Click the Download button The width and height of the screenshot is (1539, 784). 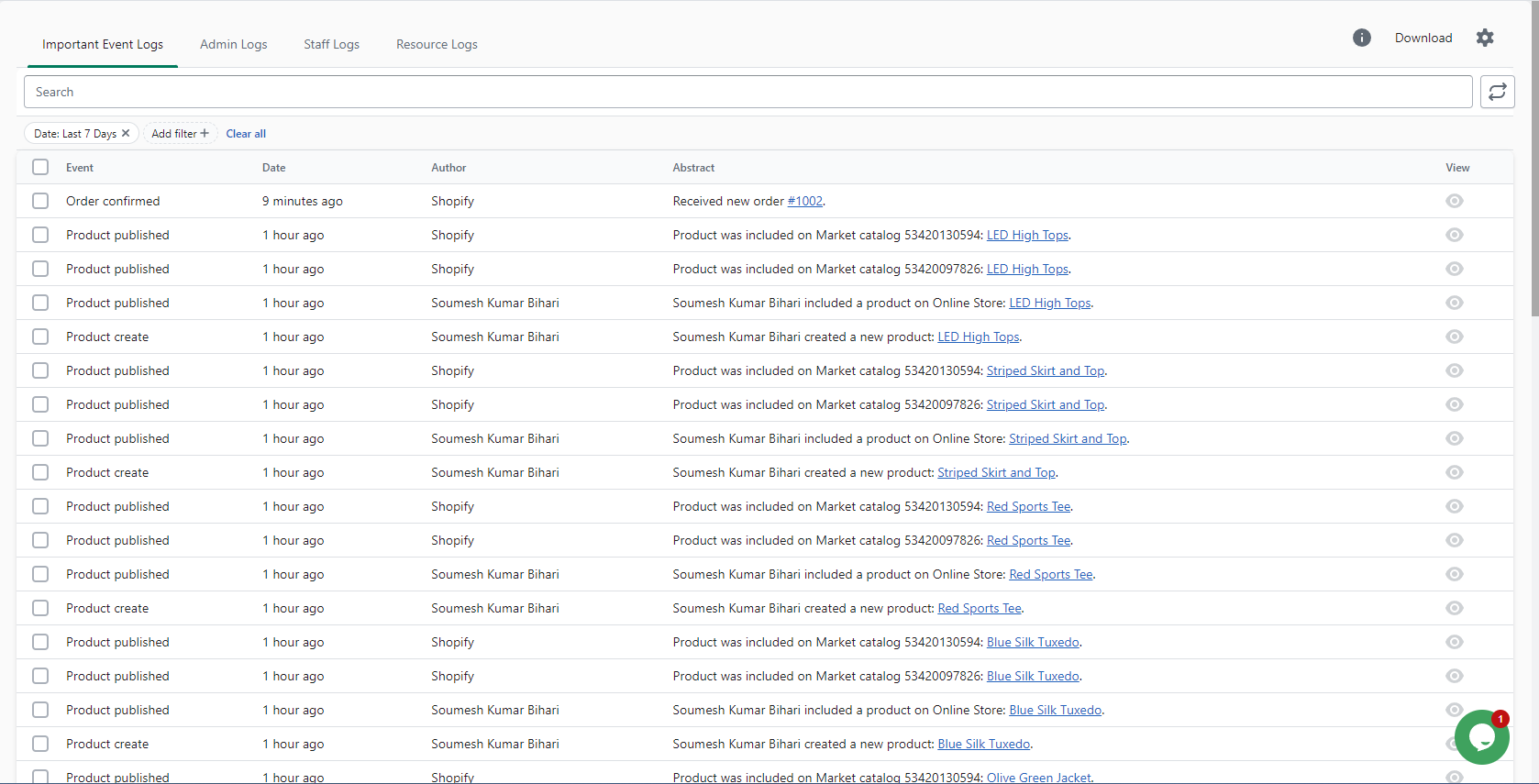click(1423, 38)
